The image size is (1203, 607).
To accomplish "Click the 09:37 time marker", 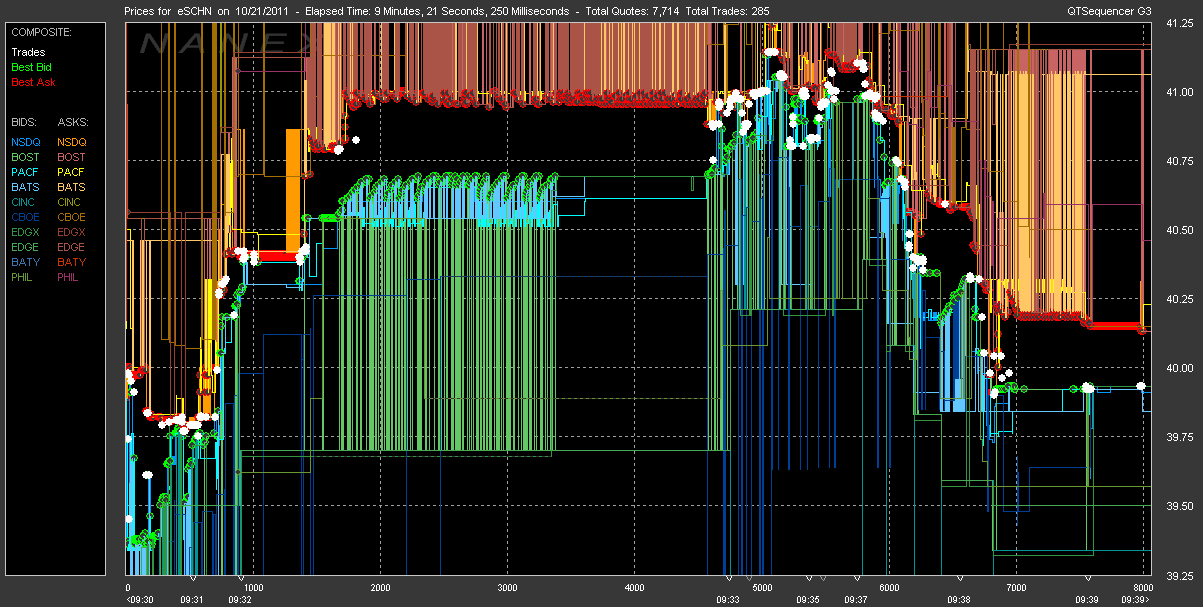I will (x=856, y=600).
